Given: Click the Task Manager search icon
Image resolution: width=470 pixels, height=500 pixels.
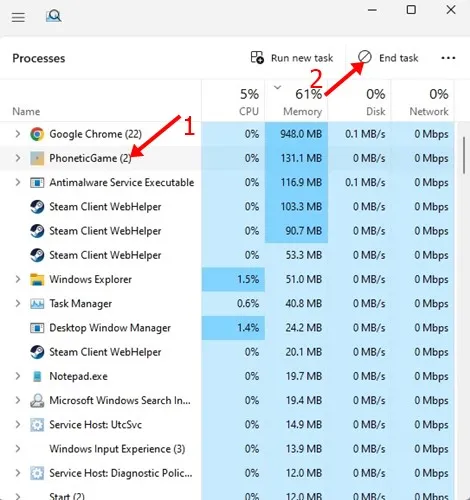Looking at the screenshot, I should [53, 16].
